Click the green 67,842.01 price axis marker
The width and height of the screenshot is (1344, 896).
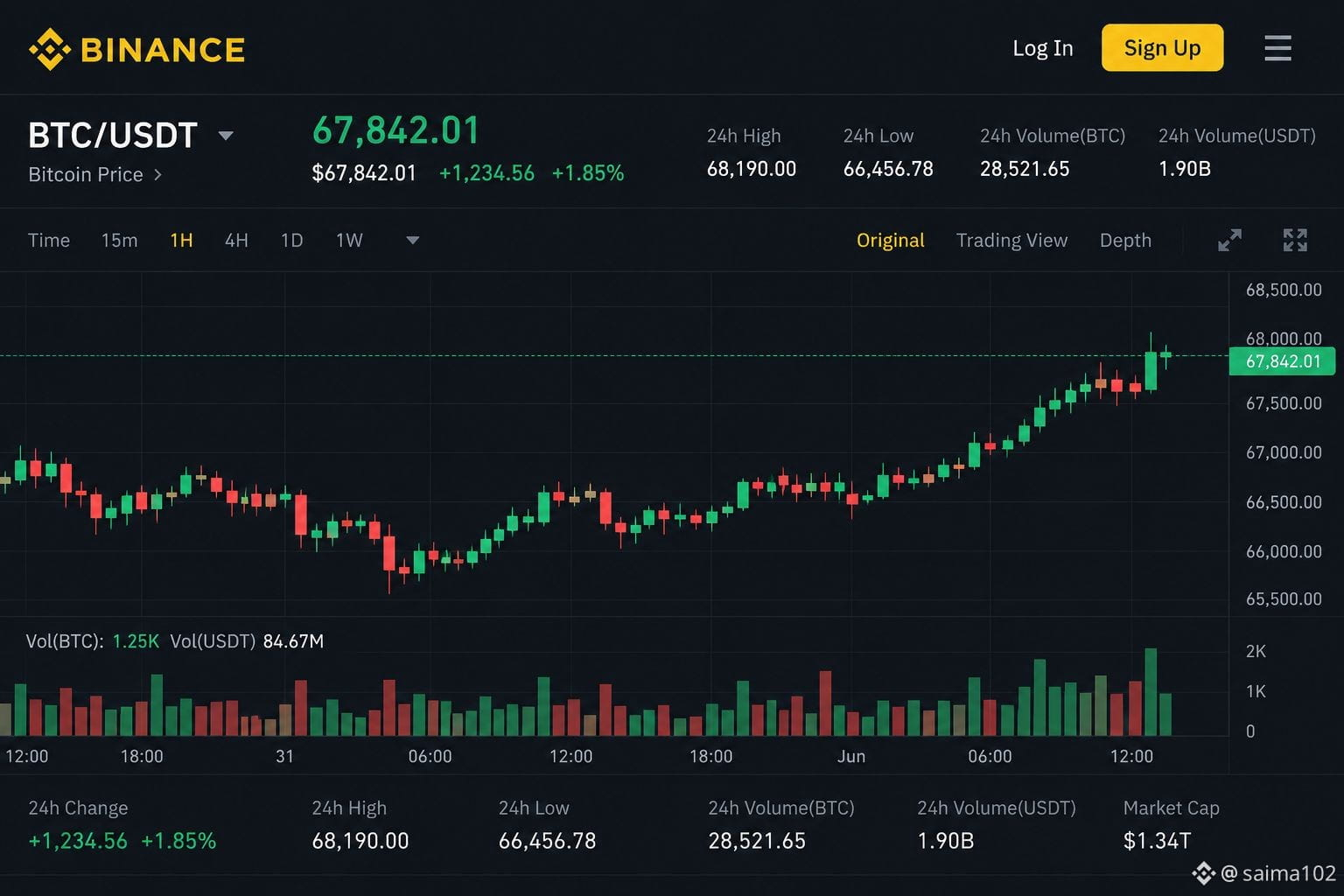(x=1282, y=361)
